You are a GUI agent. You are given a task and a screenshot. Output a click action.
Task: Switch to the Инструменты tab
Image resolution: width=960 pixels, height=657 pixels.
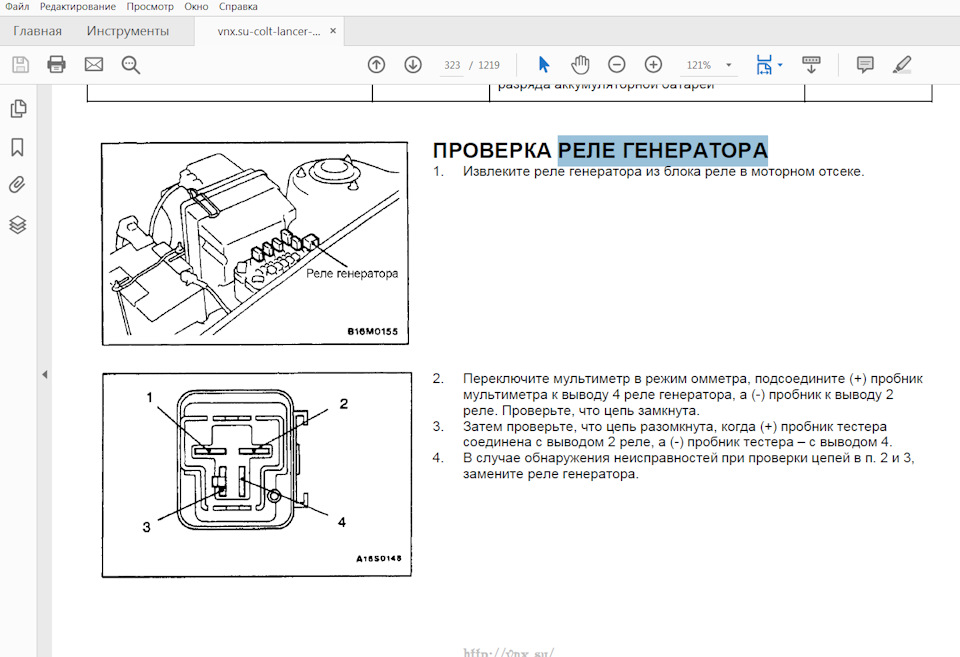tap(127, 31)
